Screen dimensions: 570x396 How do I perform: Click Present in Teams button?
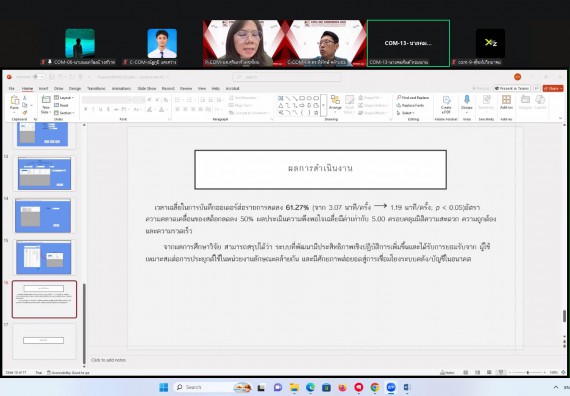pos(512,88)
